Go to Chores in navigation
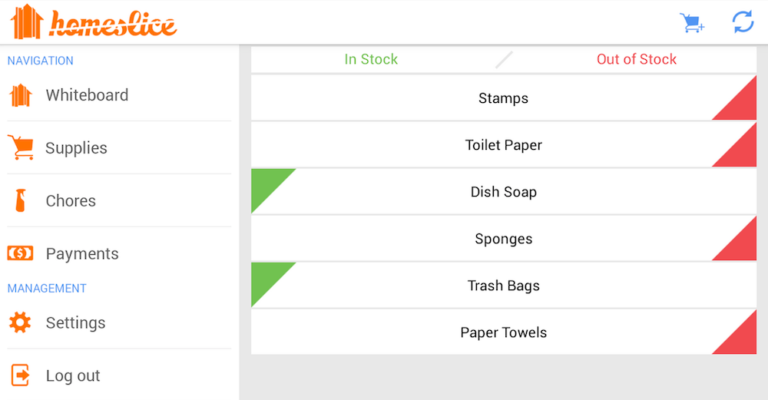Screen dimensions: 768x400 pyautogui.click(x=71, y=201)
